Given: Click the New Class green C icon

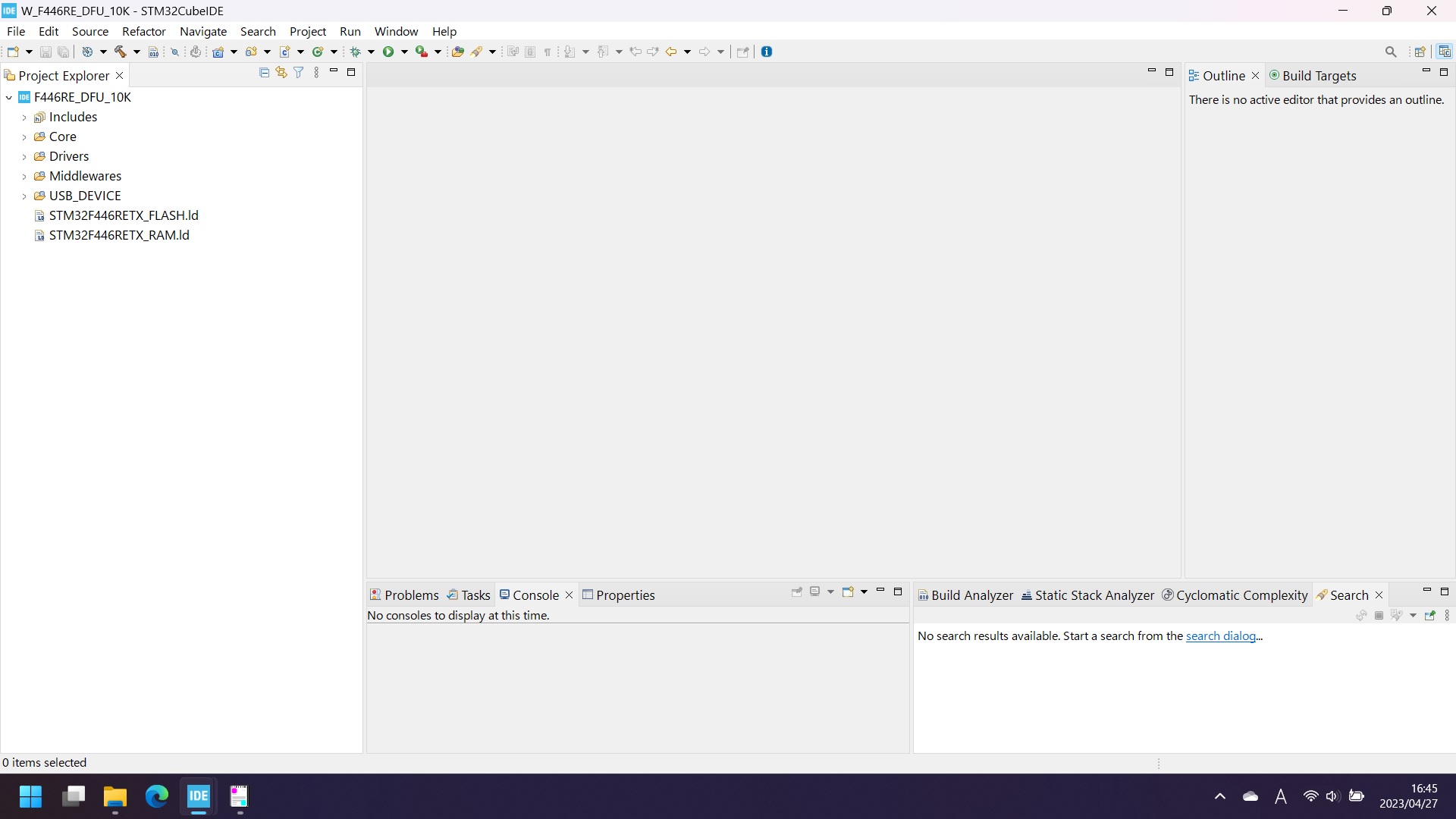Looking at the screenshot, I should tap(318, 52).
